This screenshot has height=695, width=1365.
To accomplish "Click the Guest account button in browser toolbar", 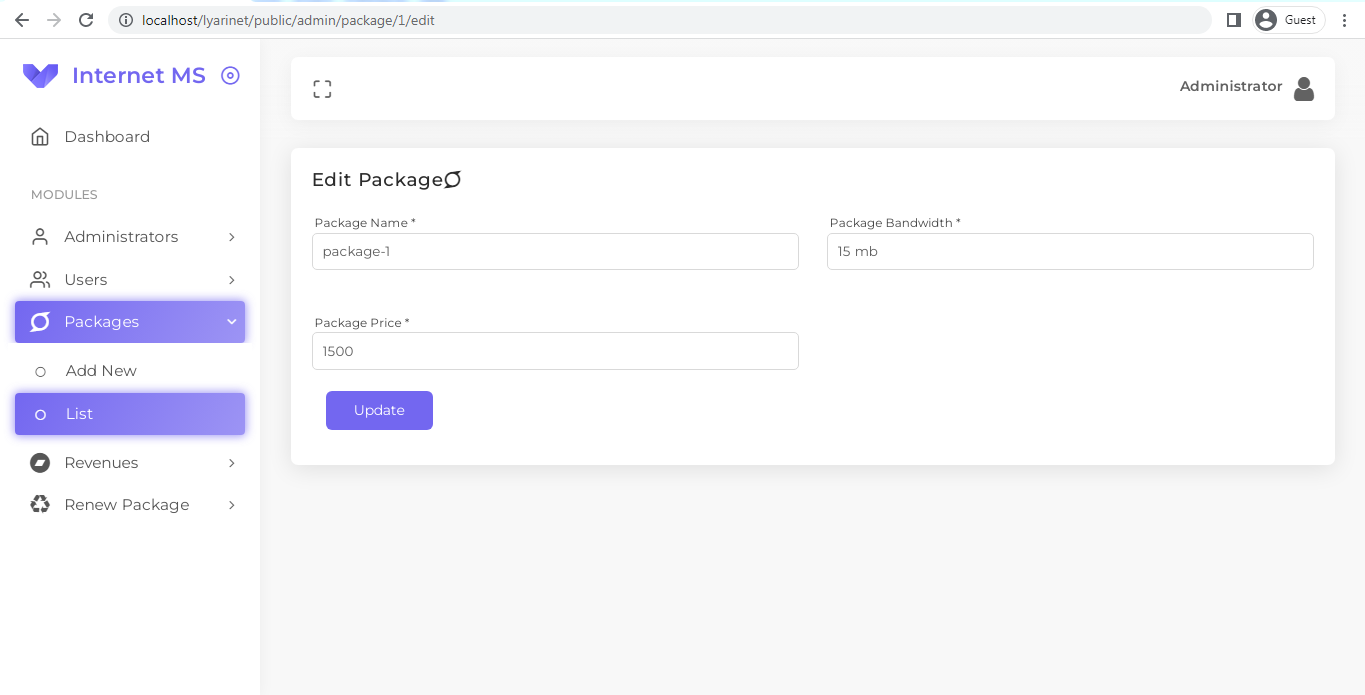I will (x=1288, y=19).
